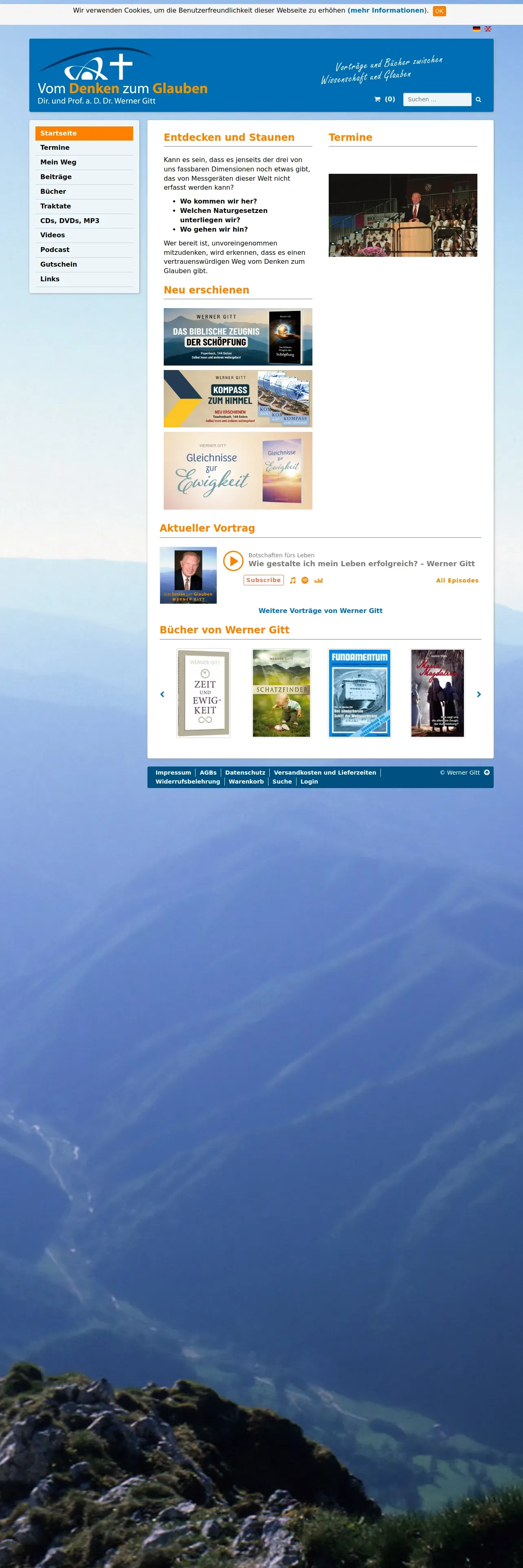This screenshot has width=523, height=1568.
Task: Open Datenschutz in the footer
Action: 245,773
